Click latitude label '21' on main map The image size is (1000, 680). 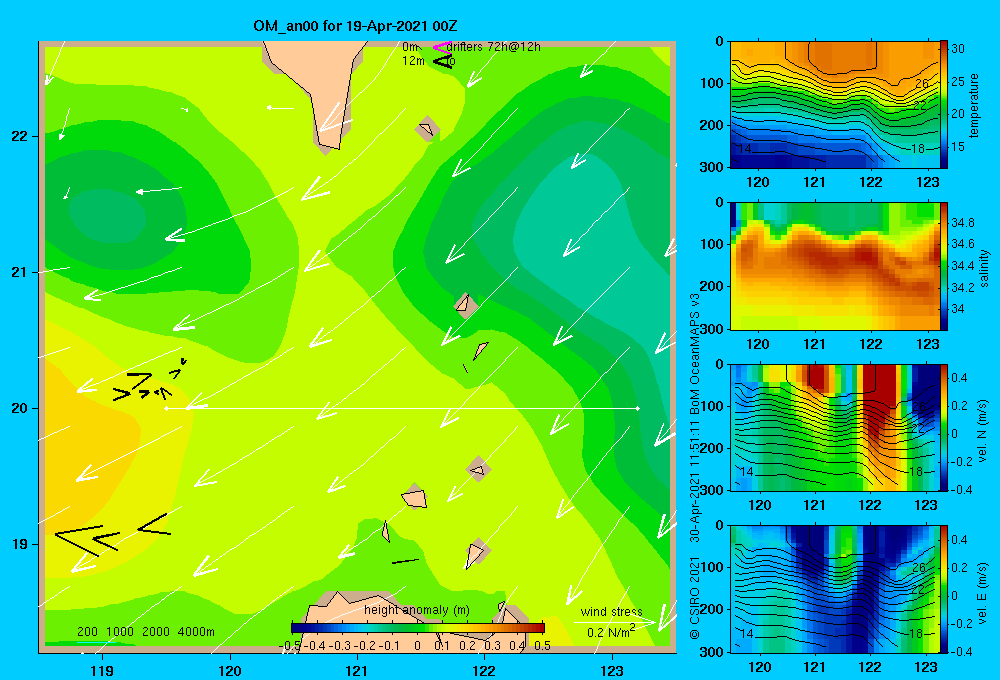coord(20,272)
